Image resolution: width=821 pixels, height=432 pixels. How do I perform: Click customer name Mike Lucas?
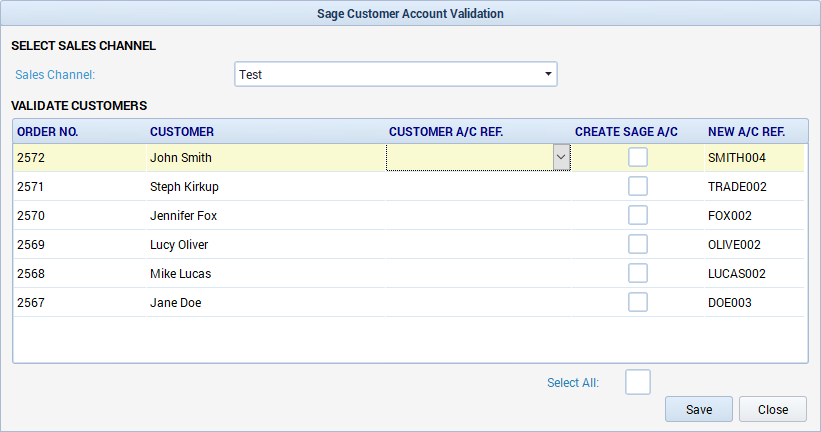pyautogui.click(x=180, y=273)
